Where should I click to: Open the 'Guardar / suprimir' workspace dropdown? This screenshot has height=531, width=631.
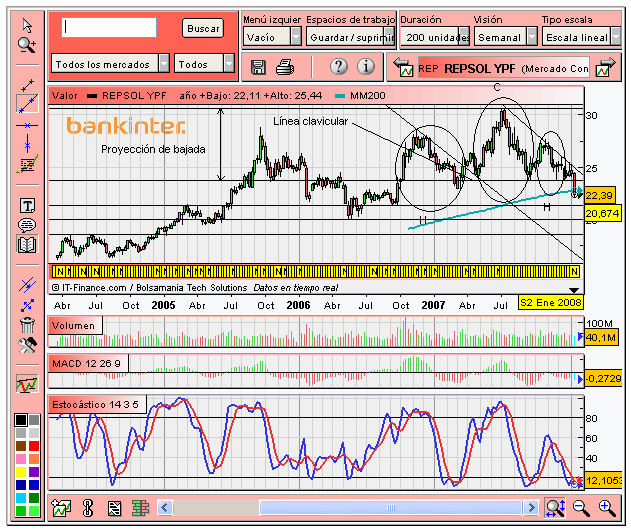click(350, 37)
